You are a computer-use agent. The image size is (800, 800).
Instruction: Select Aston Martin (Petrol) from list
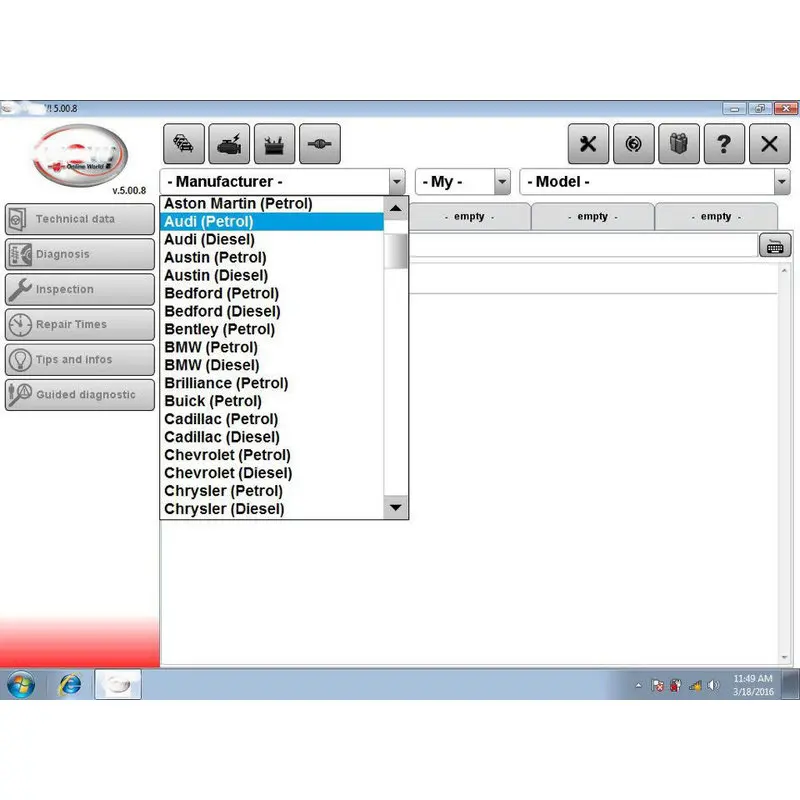click(x=272, y=204)
